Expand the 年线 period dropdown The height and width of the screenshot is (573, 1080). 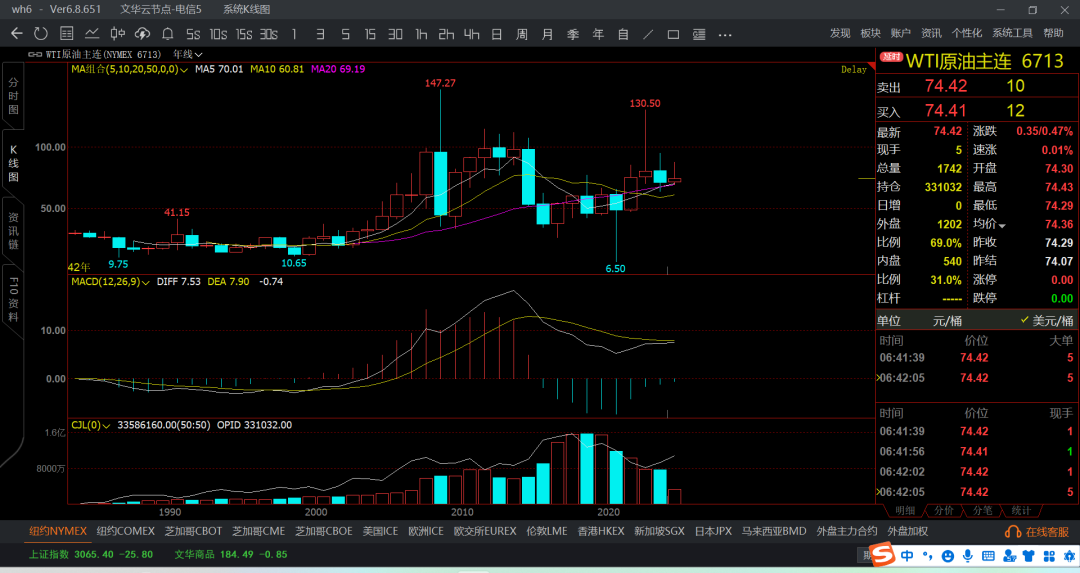point(187,54)
